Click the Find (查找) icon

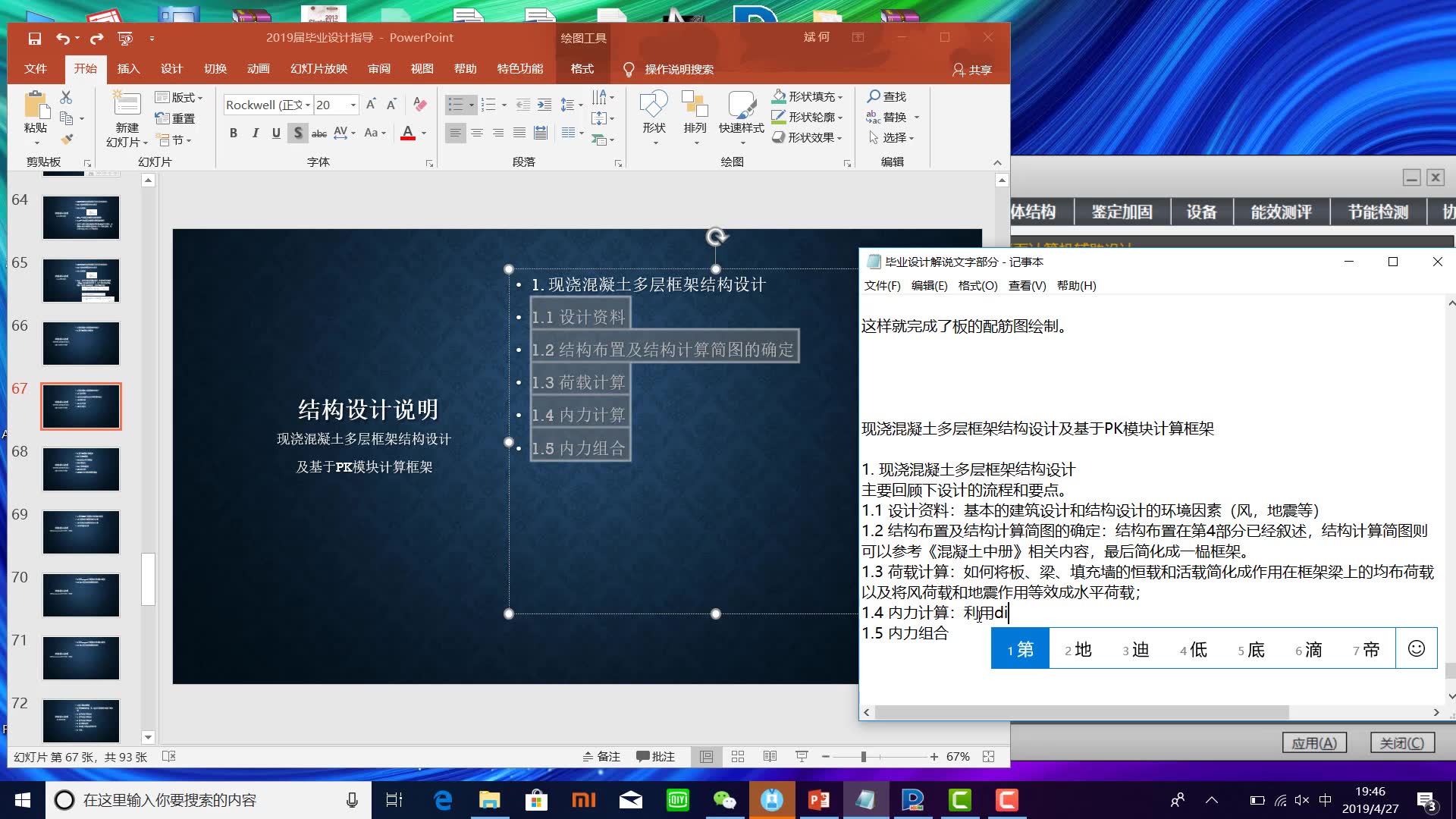[874, 96]
